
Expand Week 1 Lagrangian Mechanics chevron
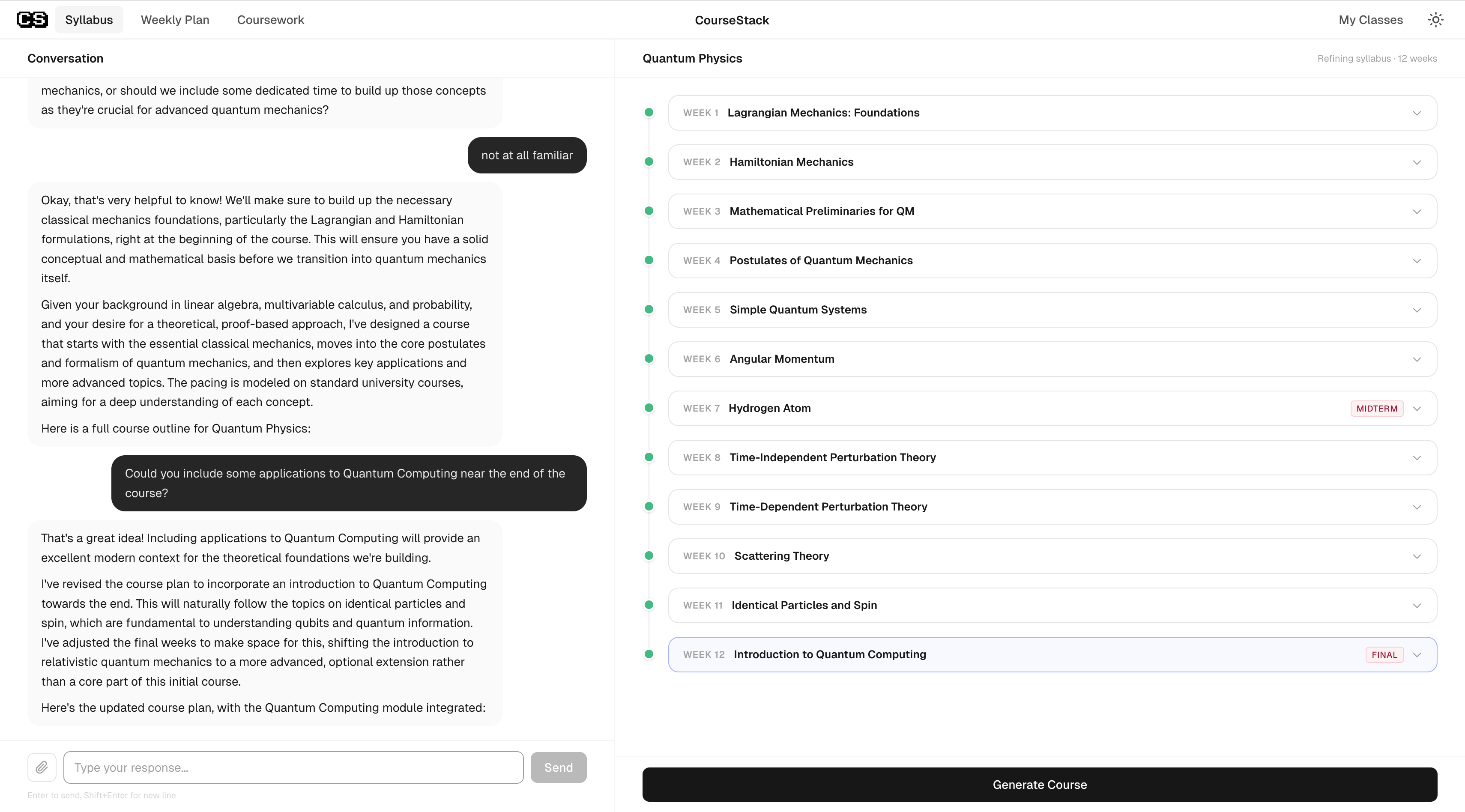pyautogui.click(x=1417, y=113)
